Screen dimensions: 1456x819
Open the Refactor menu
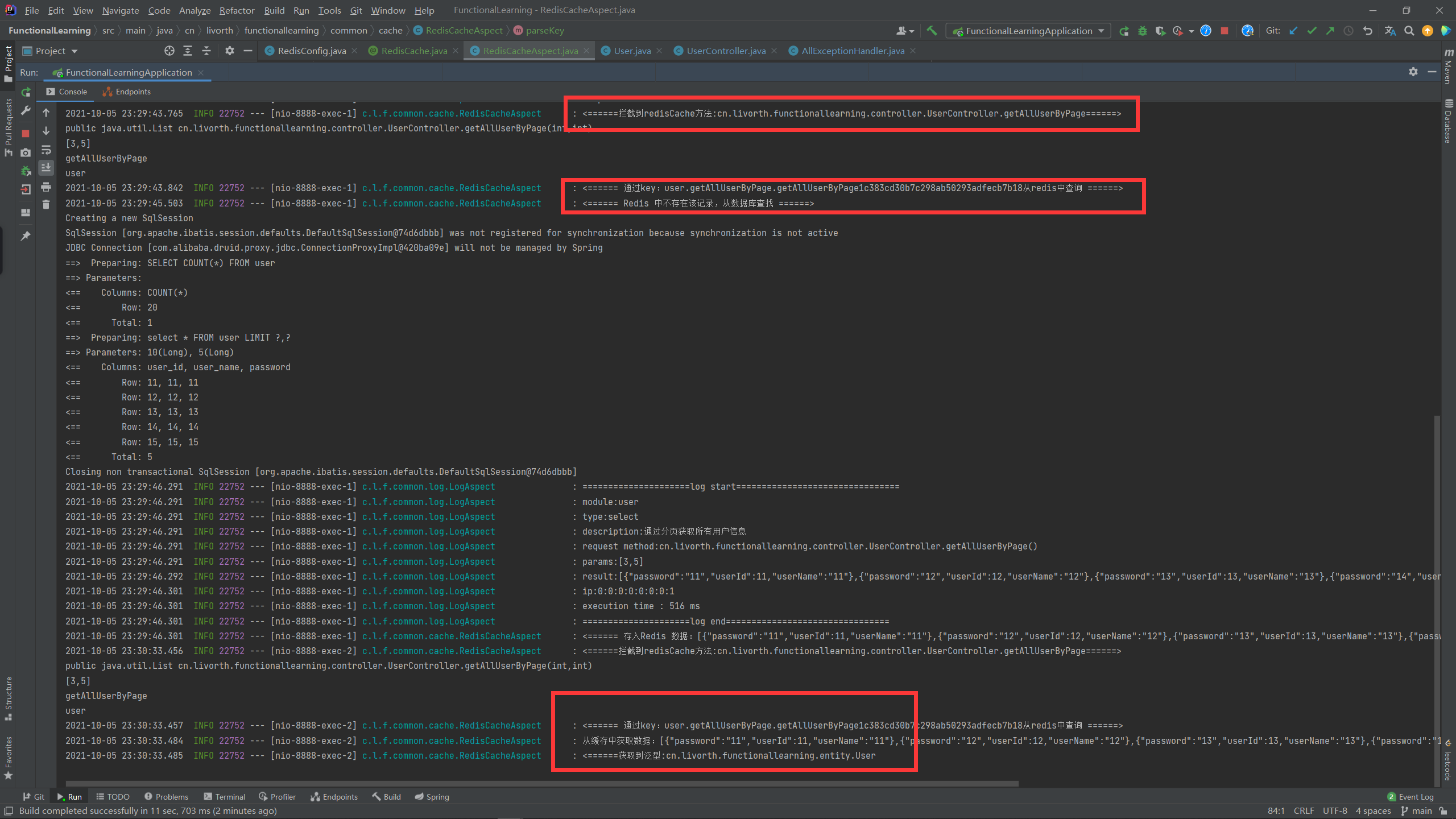pyautogui.click(x=237, y=10)
